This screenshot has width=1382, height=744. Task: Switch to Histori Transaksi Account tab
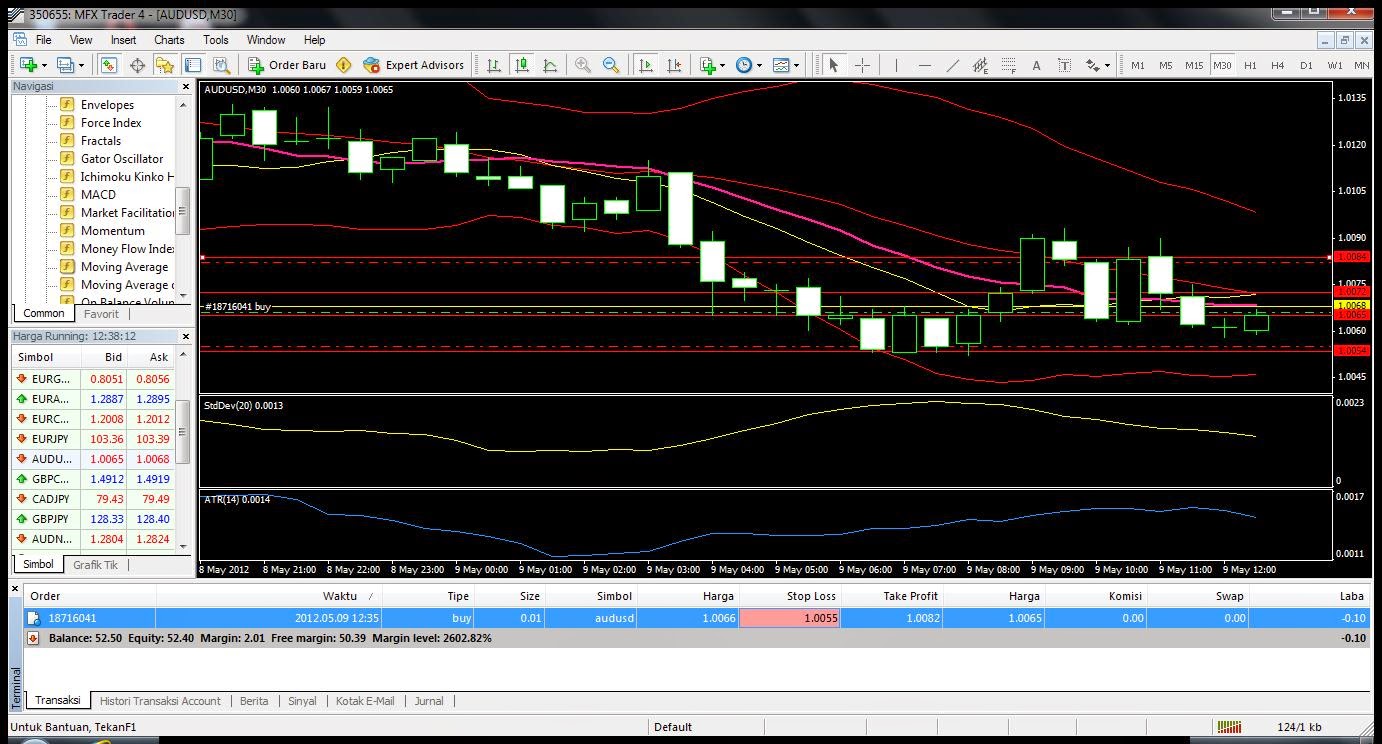tap(160, 701)
